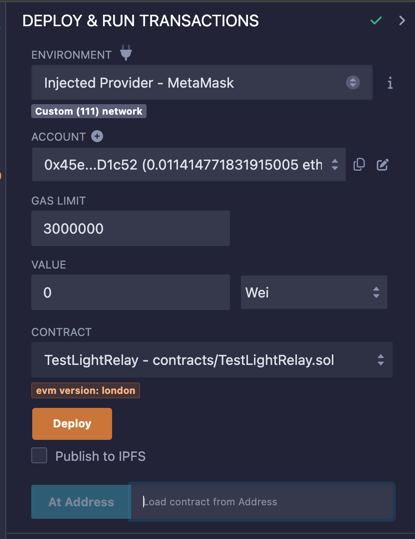Click the Gas Limit input field

tap(131, 228)
